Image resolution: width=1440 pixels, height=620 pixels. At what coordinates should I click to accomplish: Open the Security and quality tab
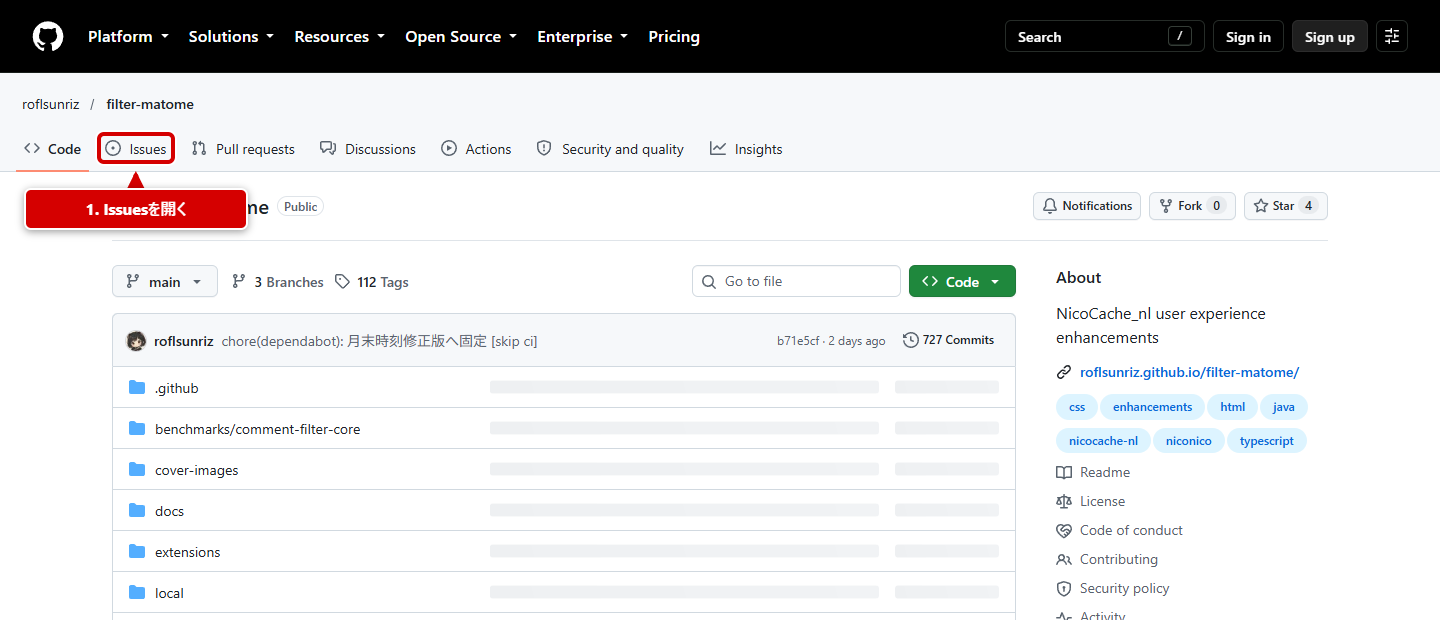tap(610, 149)
